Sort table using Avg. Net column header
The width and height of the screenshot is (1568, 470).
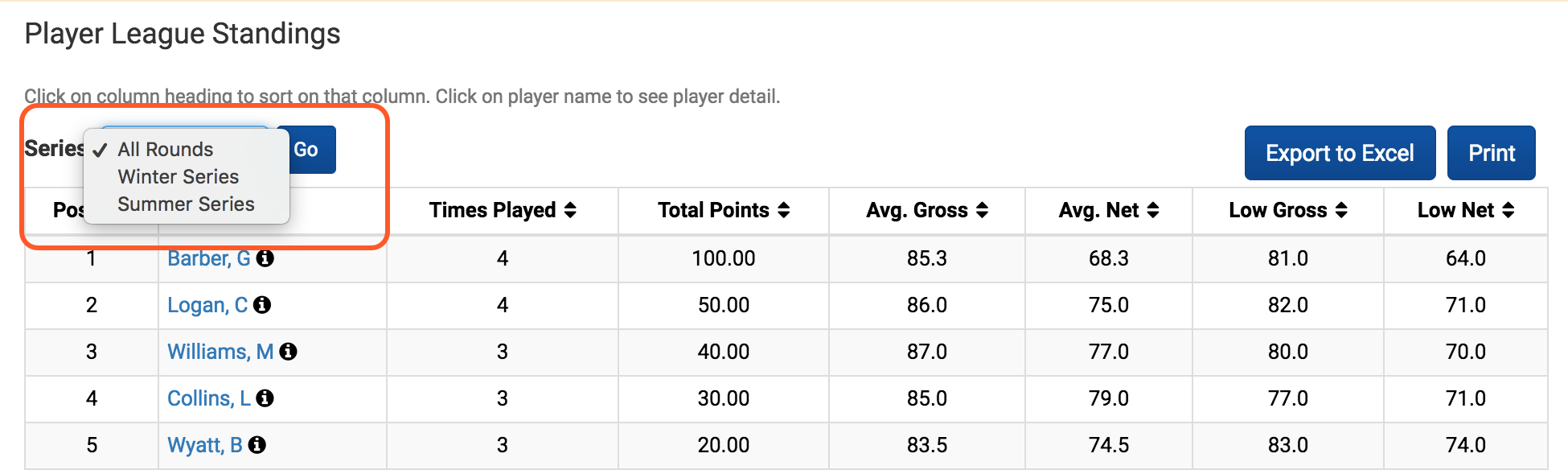(x=1109, y=210)
